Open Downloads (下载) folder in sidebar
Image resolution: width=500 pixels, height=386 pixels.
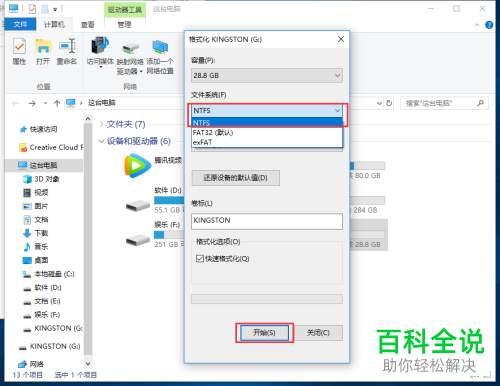point(36,233)
